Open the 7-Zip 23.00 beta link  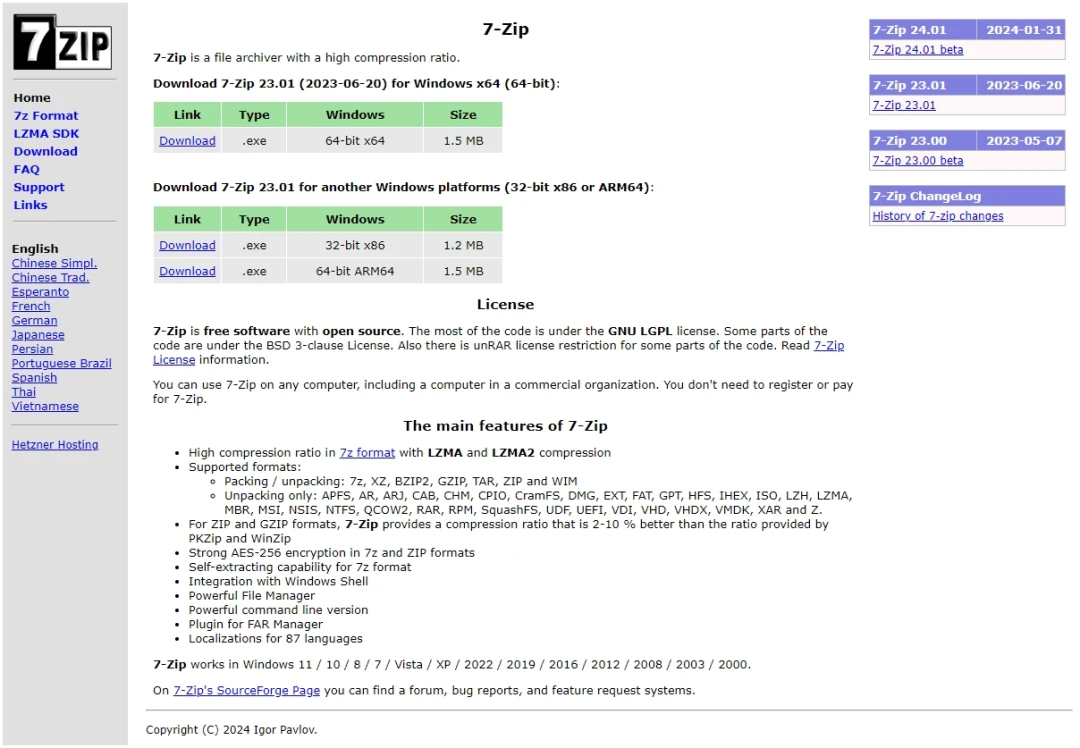point(917,160)
